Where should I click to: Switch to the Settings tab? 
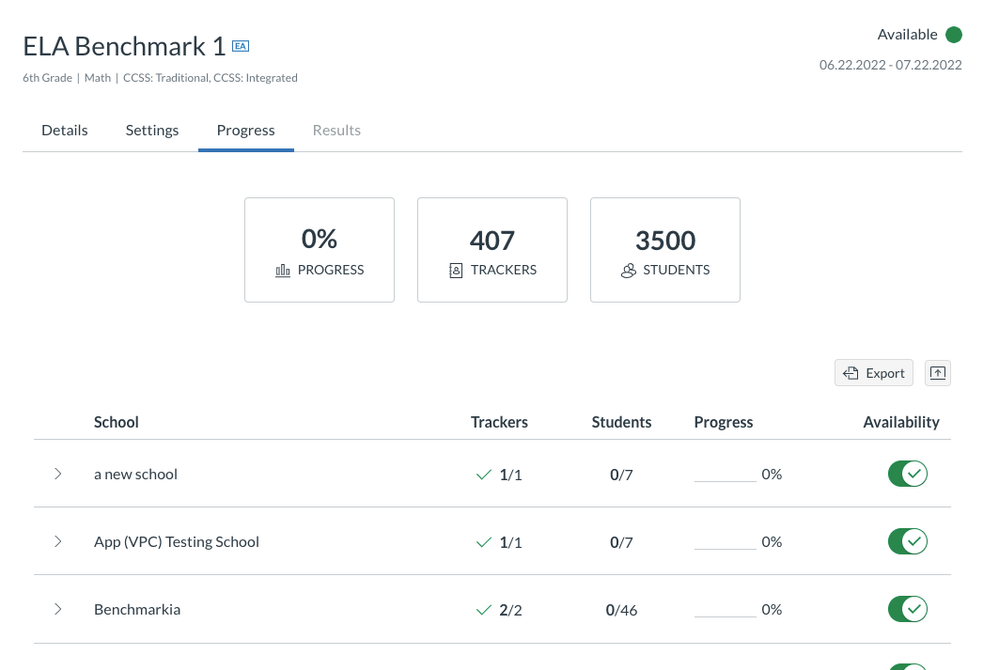(x=152, y=130)
